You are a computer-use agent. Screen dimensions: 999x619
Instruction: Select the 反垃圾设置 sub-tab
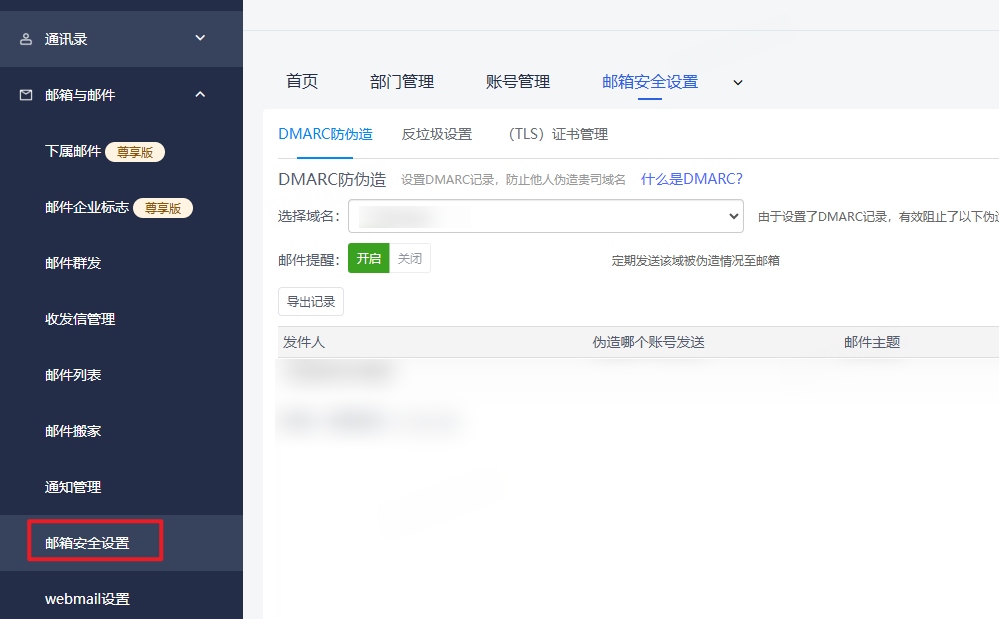point(437,134)
